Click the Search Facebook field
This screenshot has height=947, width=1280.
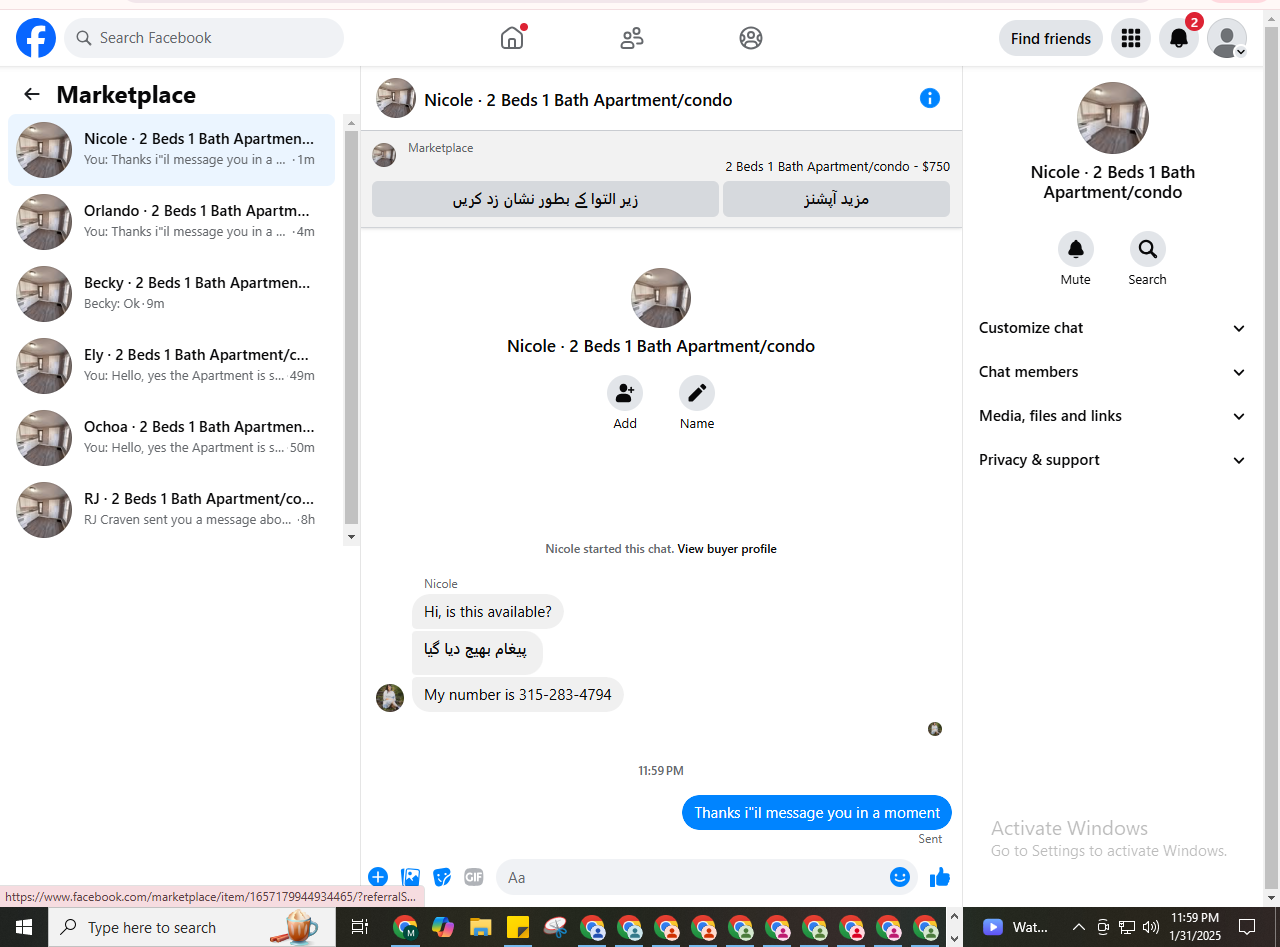point(204,38)
